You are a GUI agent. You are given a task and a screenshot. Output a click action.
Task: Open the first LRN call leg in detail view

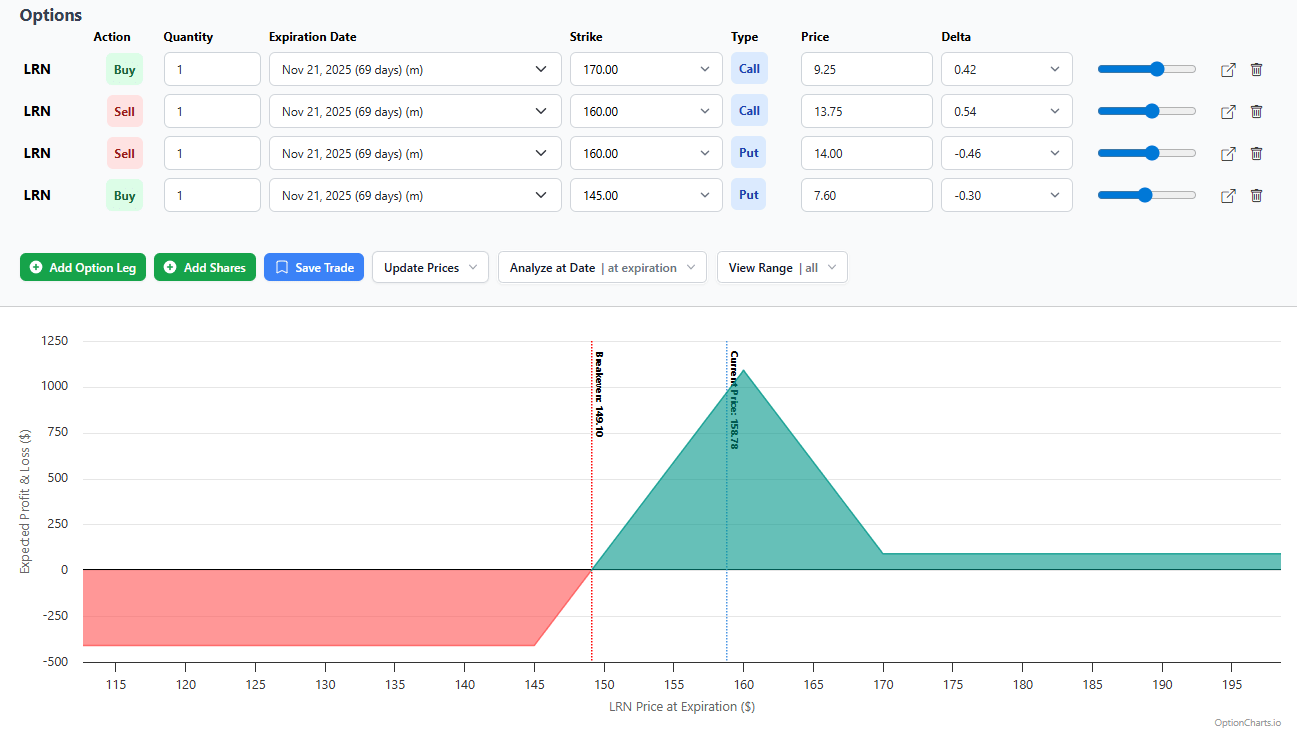coord(1228,69)
